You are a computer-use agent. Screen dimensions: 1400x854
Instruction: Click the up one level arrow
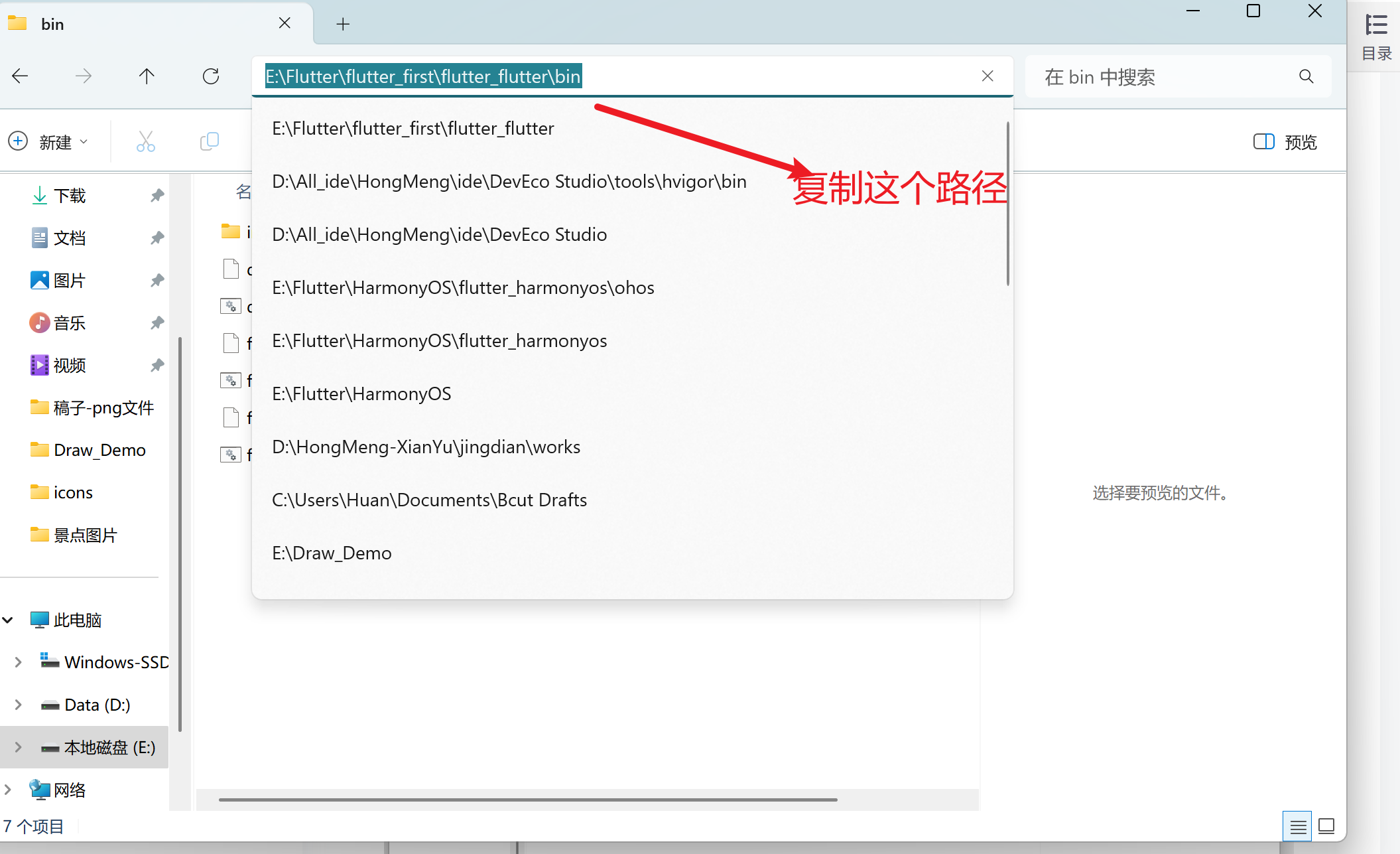coord(147,76)
